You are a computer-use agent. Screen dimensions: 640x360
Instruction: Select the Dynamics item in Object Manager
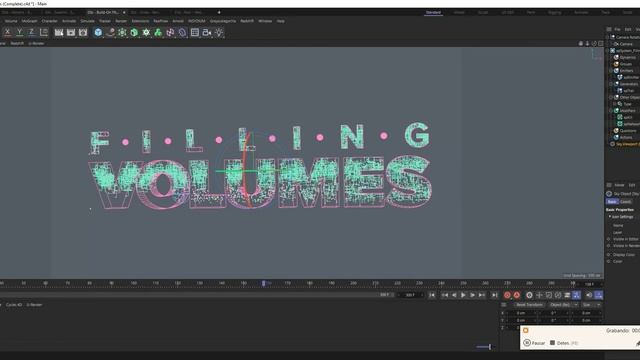pos(628,58)
